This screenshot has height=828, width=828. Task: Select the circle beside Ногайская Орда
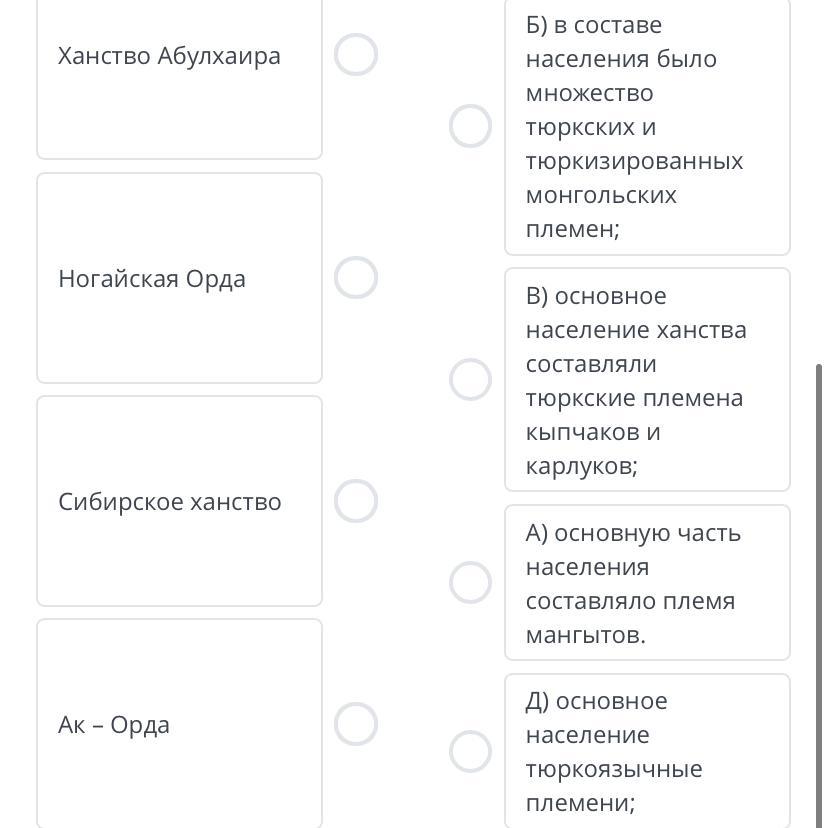tap(356, 278)
